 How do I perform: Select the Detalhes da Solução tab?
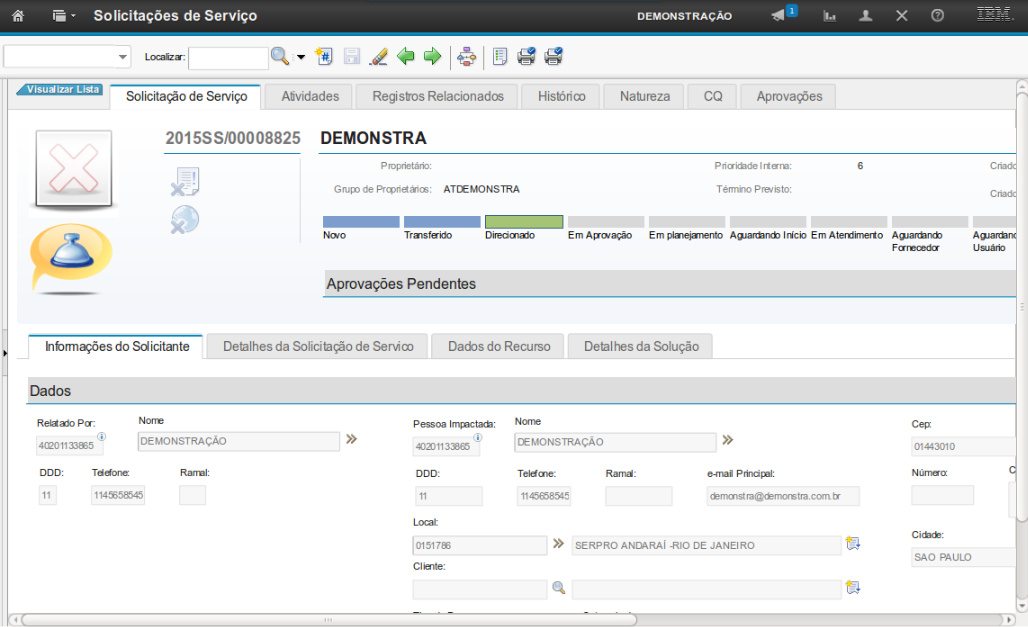[x=640, y=346]
